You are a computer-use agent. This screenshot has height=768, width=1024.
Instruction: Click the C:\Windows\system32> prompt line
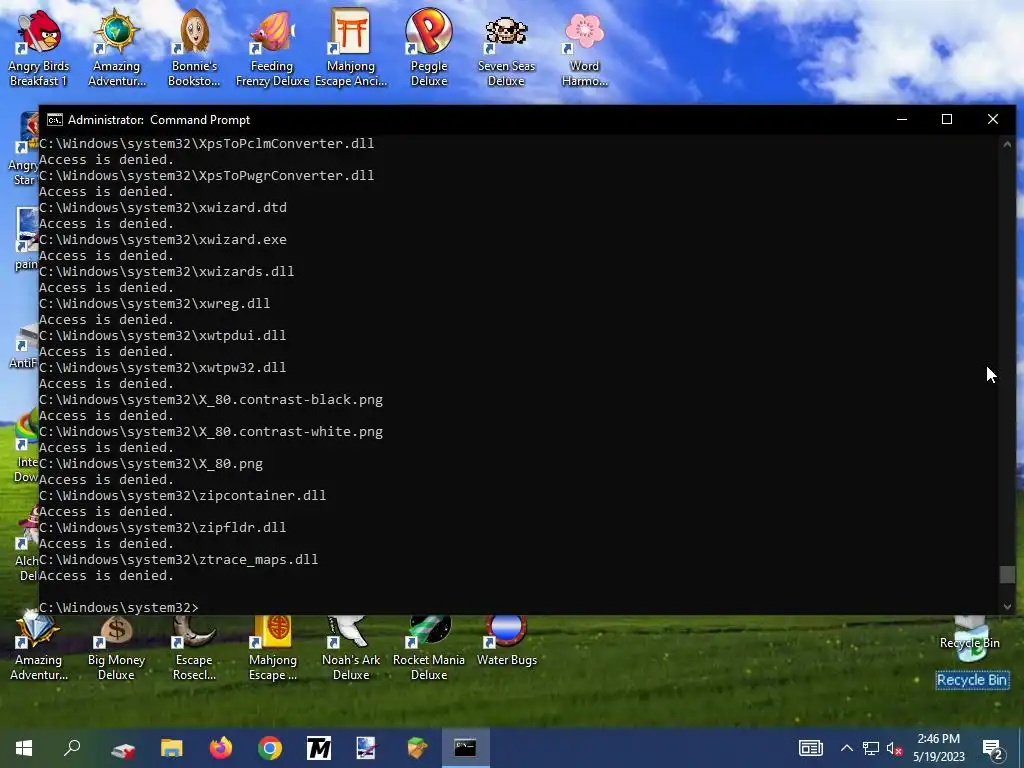(x=118, y=607)
